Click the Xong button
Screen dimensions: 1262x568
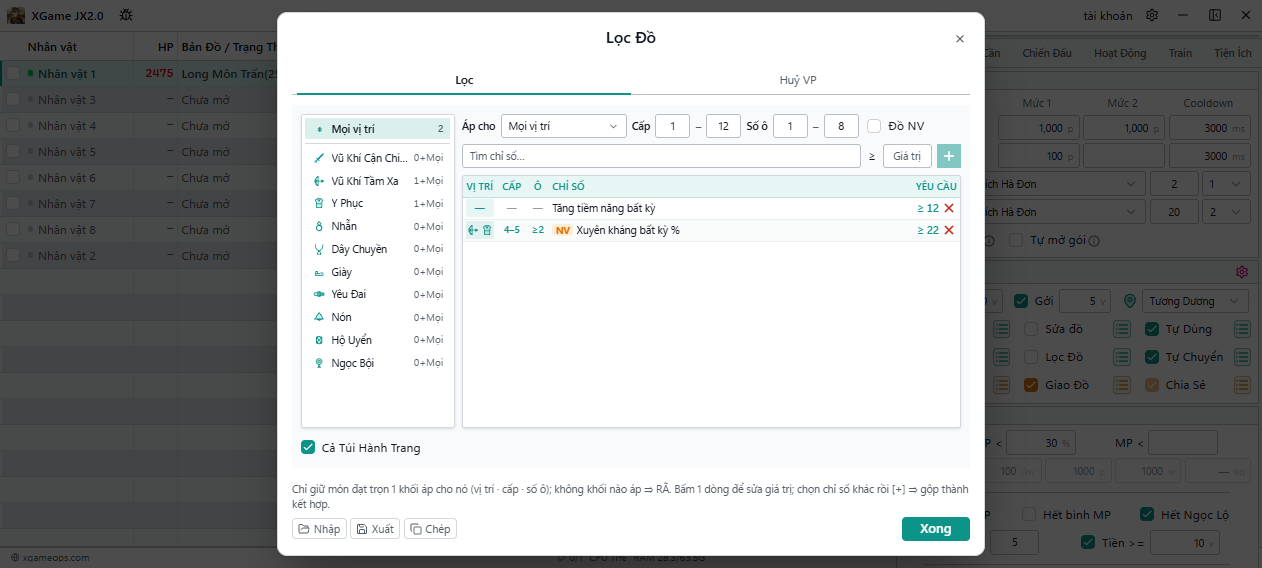coord(936,529)
